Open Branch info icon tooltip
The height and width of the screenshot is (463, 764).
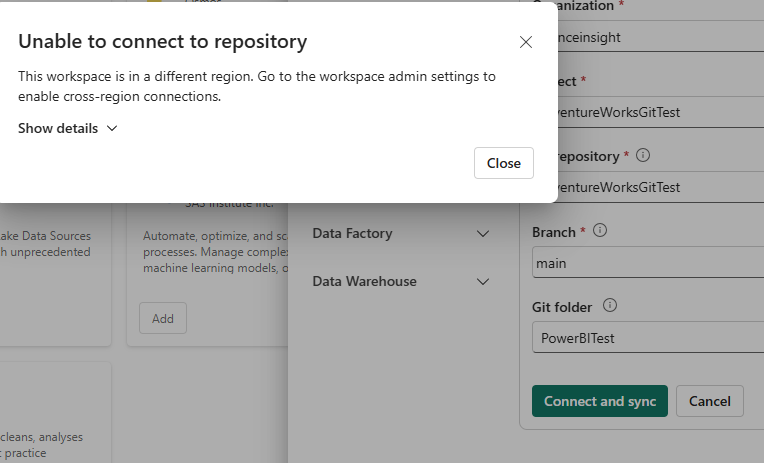[600, 231]
